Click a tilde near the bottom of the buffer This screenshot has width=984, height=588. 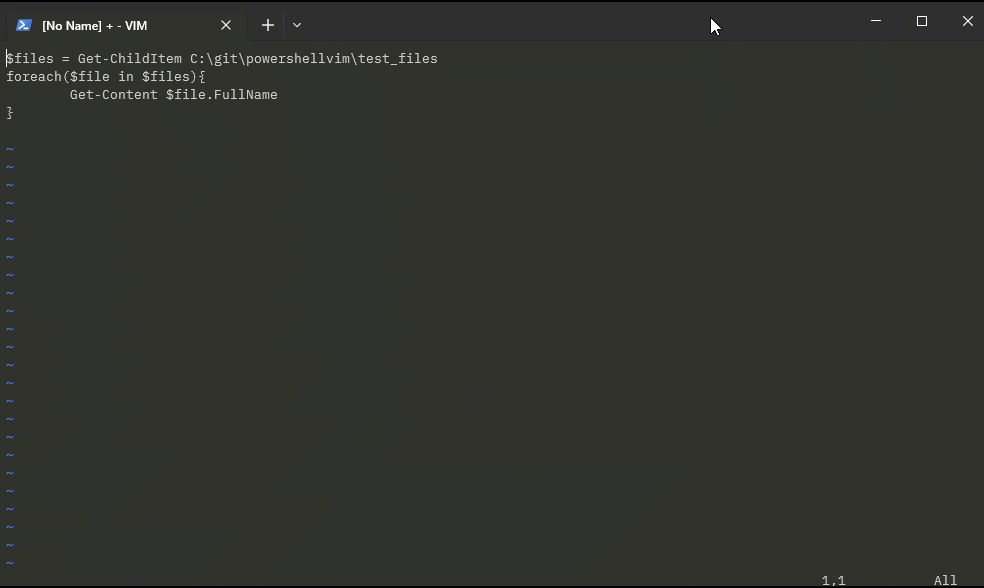point(9,561)
